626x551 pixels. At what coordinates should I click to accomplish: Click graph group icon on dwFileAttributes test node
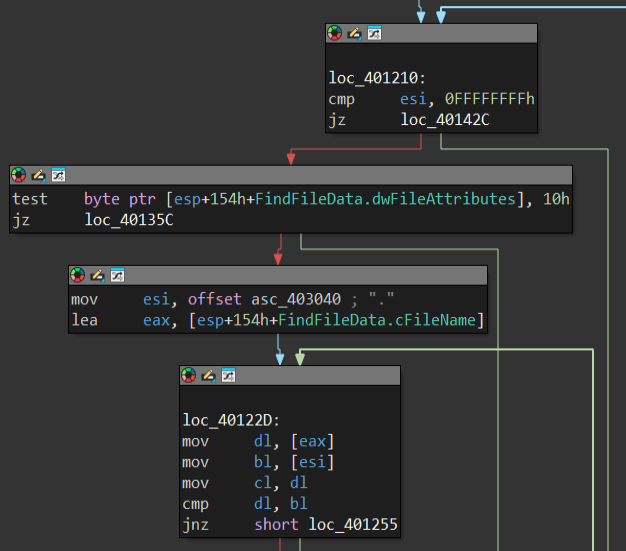pos(58,175)
